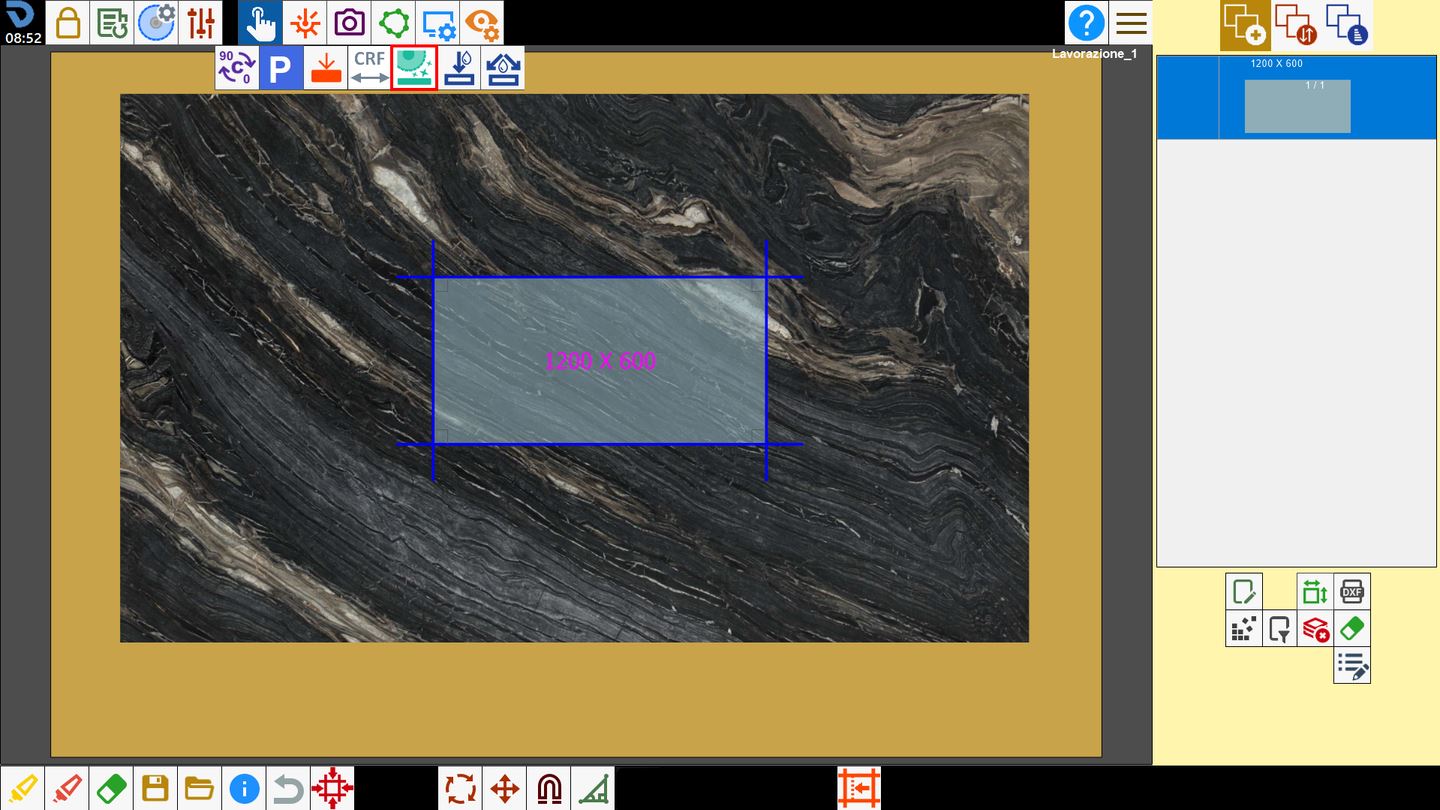Click the 90 C 0 rotation icon
1440x810 pixels.
pyautogui.click(x=237, y=68)
